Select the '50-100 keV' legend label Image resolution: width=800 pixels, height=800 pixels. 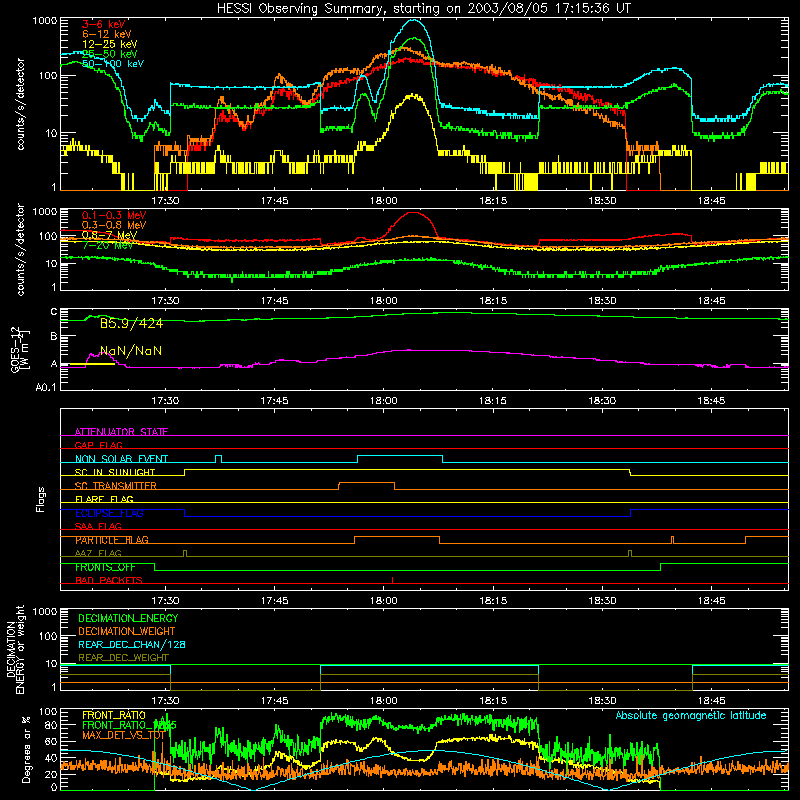point(113,64)
